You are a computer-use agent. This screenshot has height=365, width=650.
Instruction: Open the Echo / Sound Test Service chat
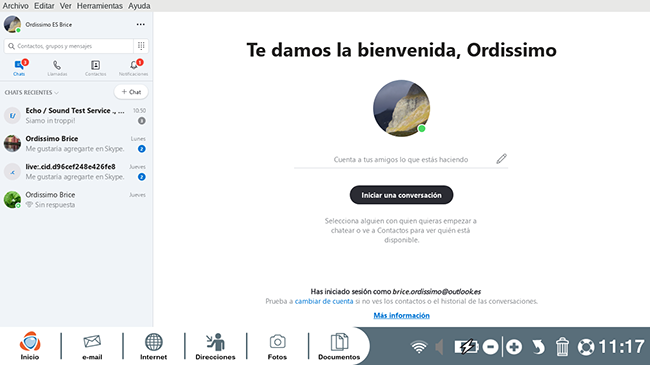pos(76,115)
